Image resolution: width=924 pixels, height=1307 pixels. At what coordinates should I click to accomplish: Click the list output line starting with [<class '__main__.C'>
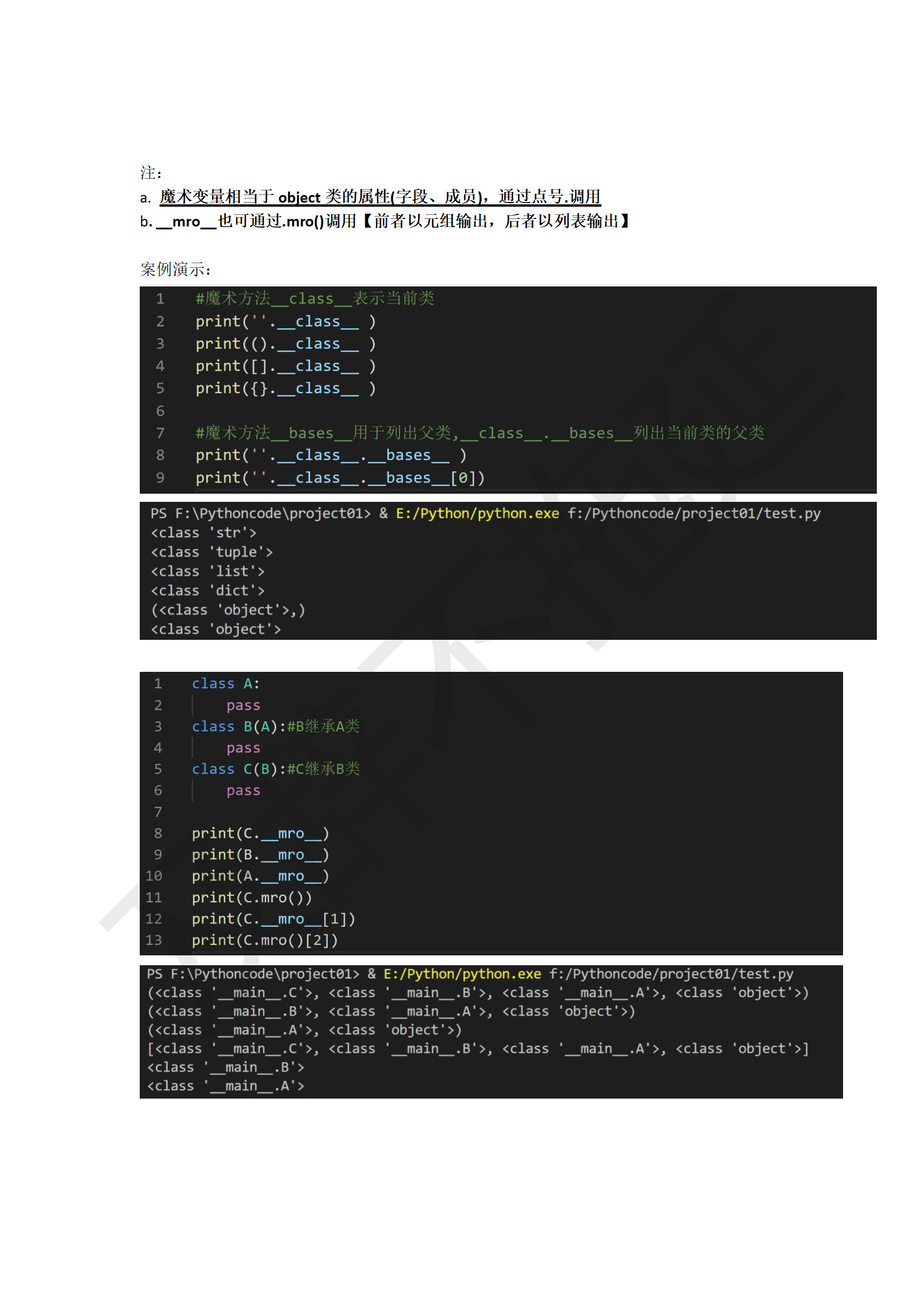click(477, 1049)
